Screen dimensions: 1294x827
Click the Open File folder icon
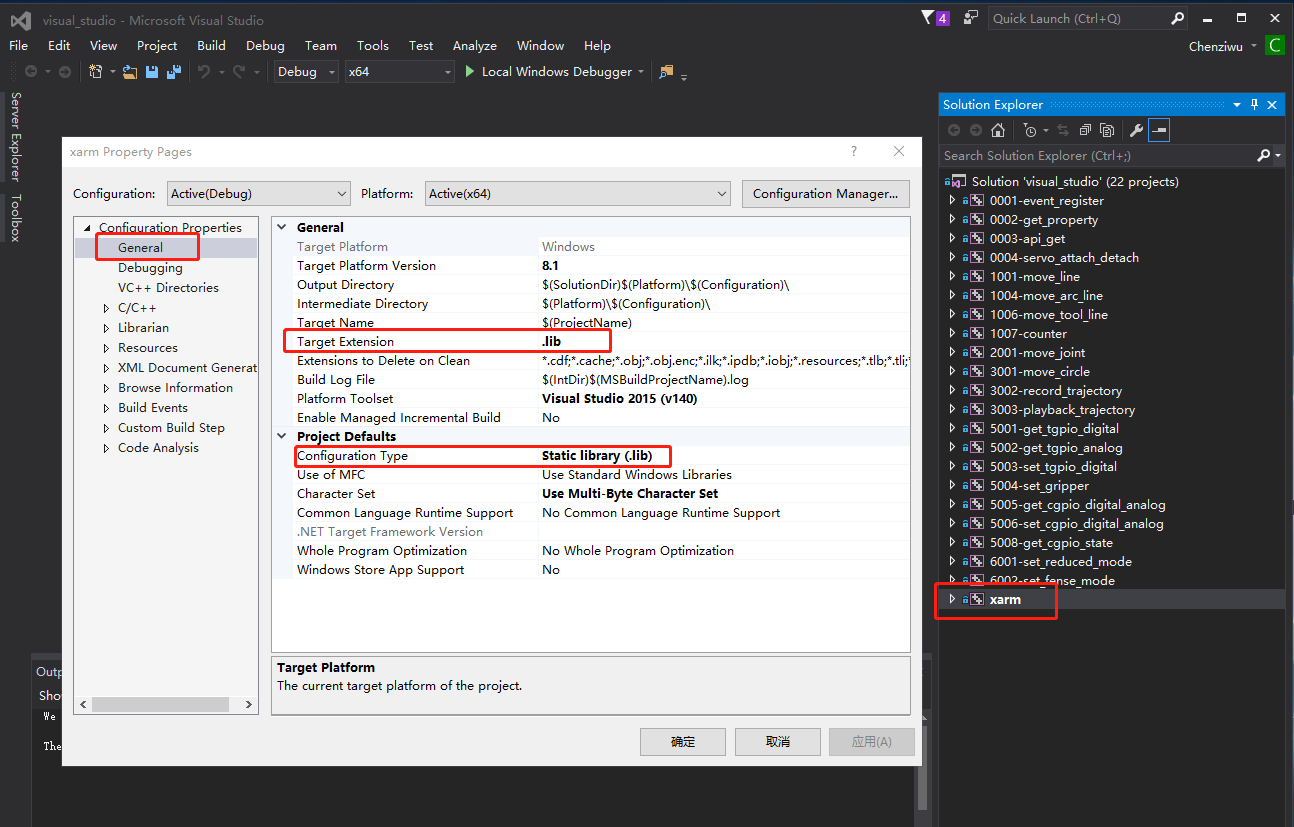130,72
